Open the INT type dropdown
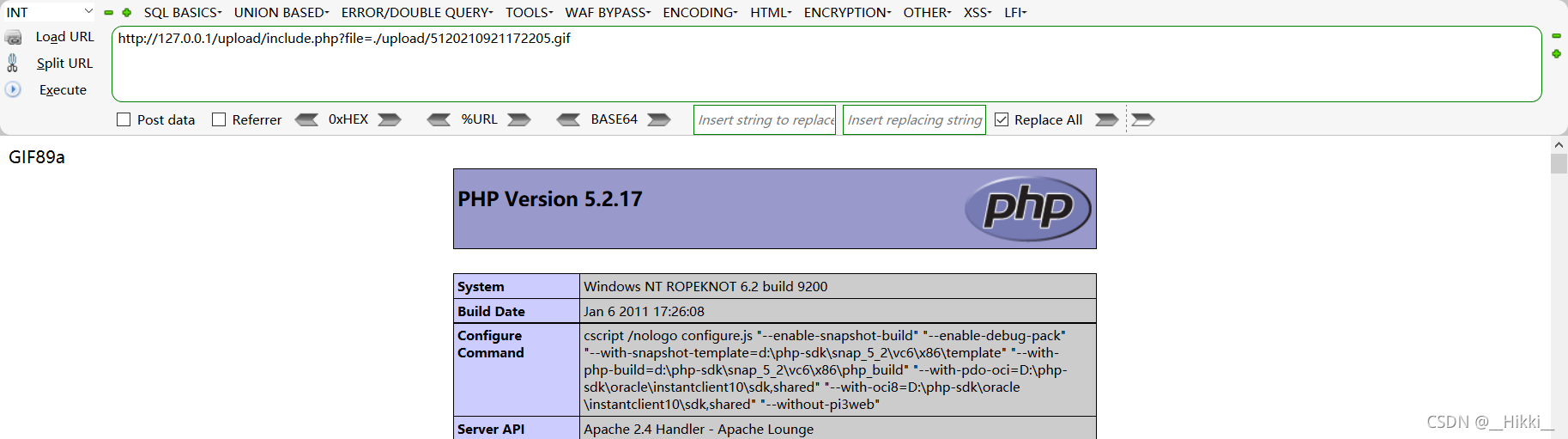This screenshot has height=439, width=1568. pos(49,12)
